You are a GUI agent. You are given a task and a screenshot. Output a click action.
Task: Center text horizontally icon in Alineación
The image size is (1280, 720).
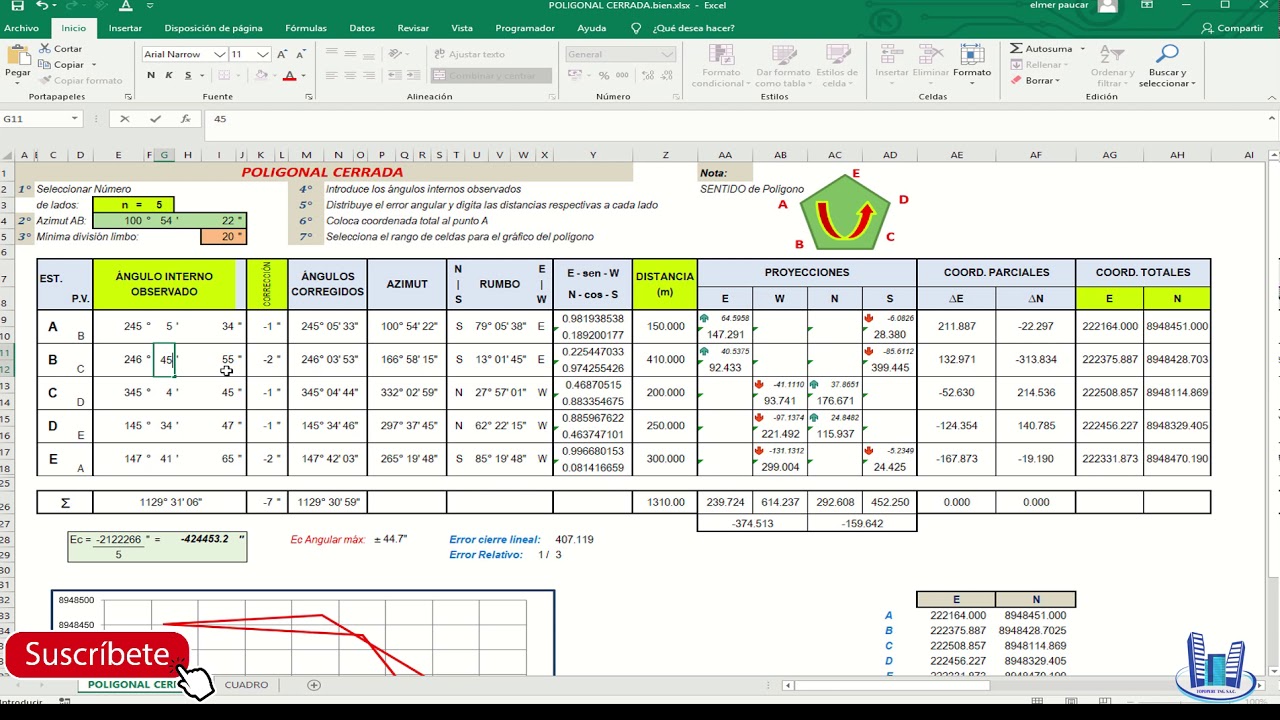coord(350,75)
